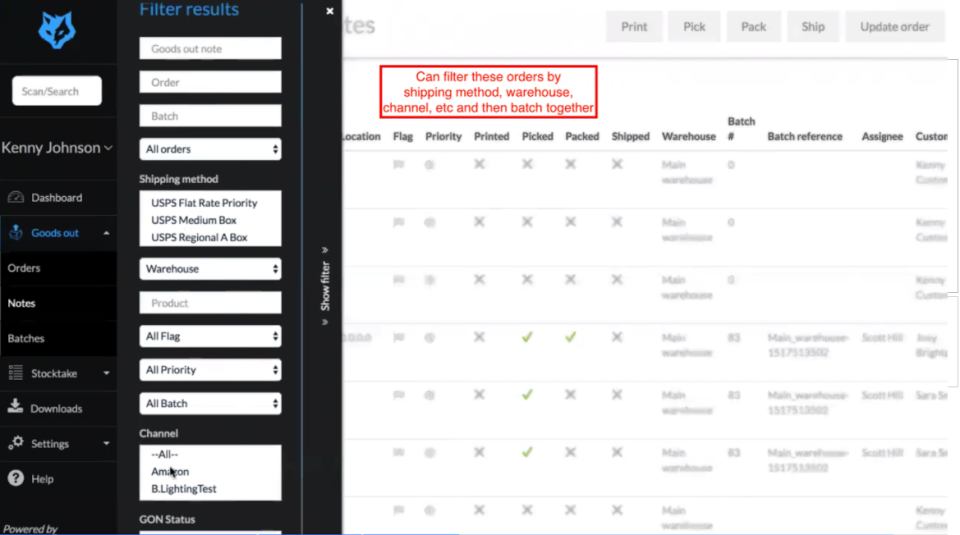Collapse the Goods out menu section
This screenshot has height=535, width=960.
coord(106,233)
